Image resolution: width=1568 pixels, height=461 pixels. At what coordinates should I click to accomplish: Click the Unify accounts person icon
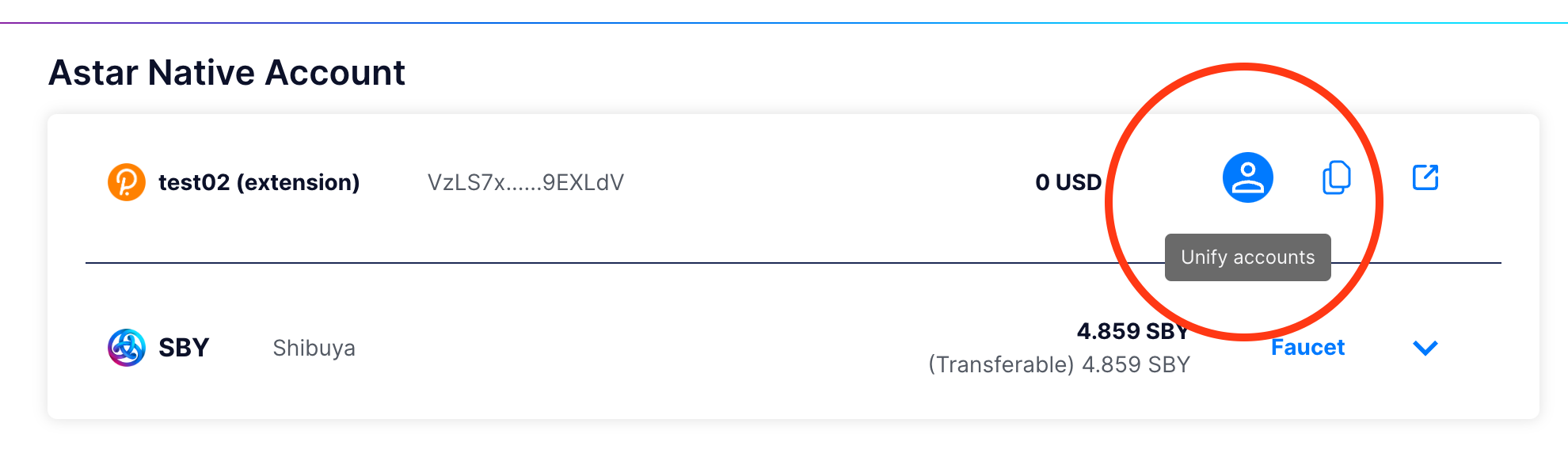(1247, 177)
